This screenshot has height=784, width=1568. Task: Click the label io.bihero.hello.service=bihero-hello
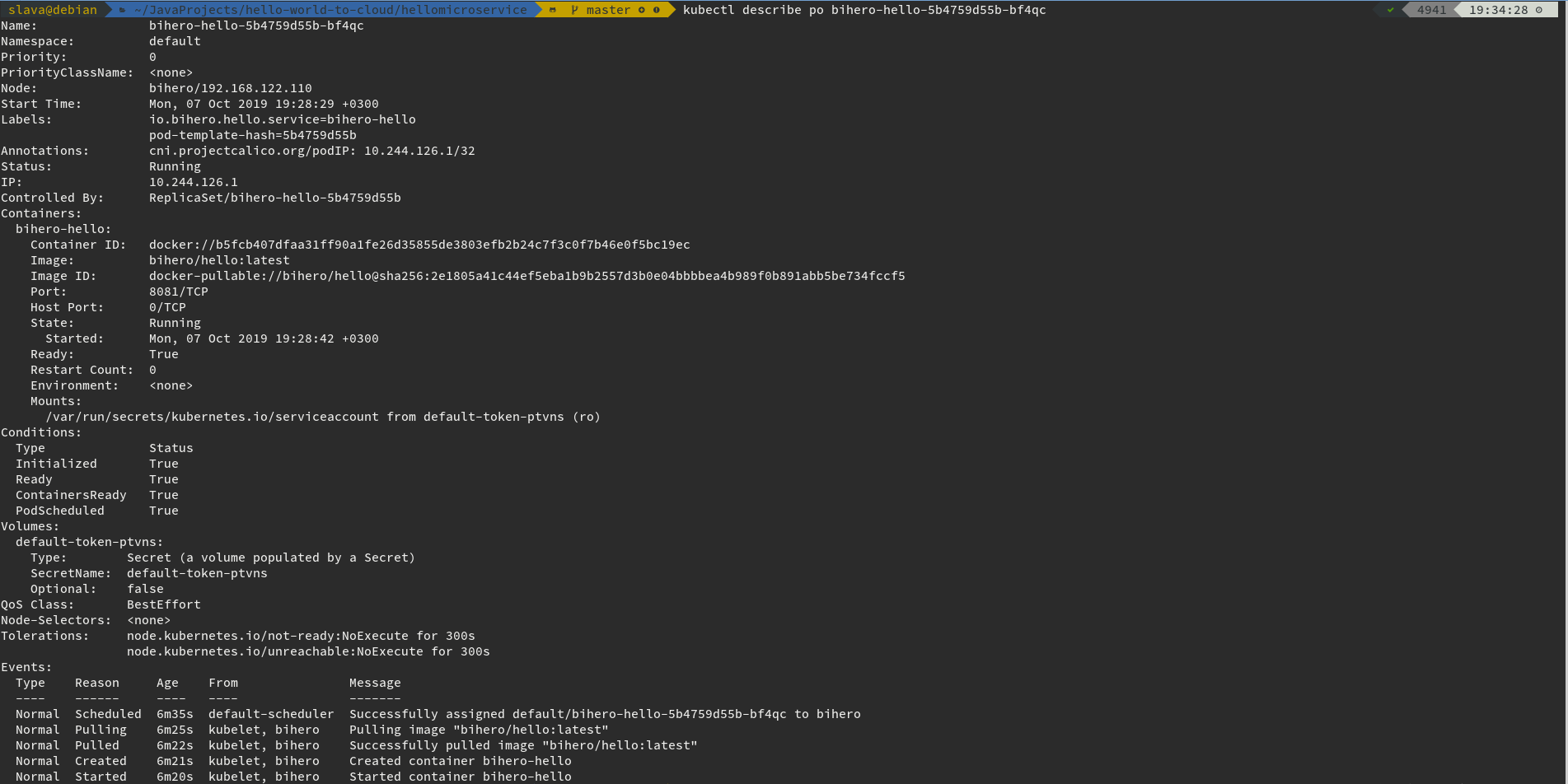point(283,119)
